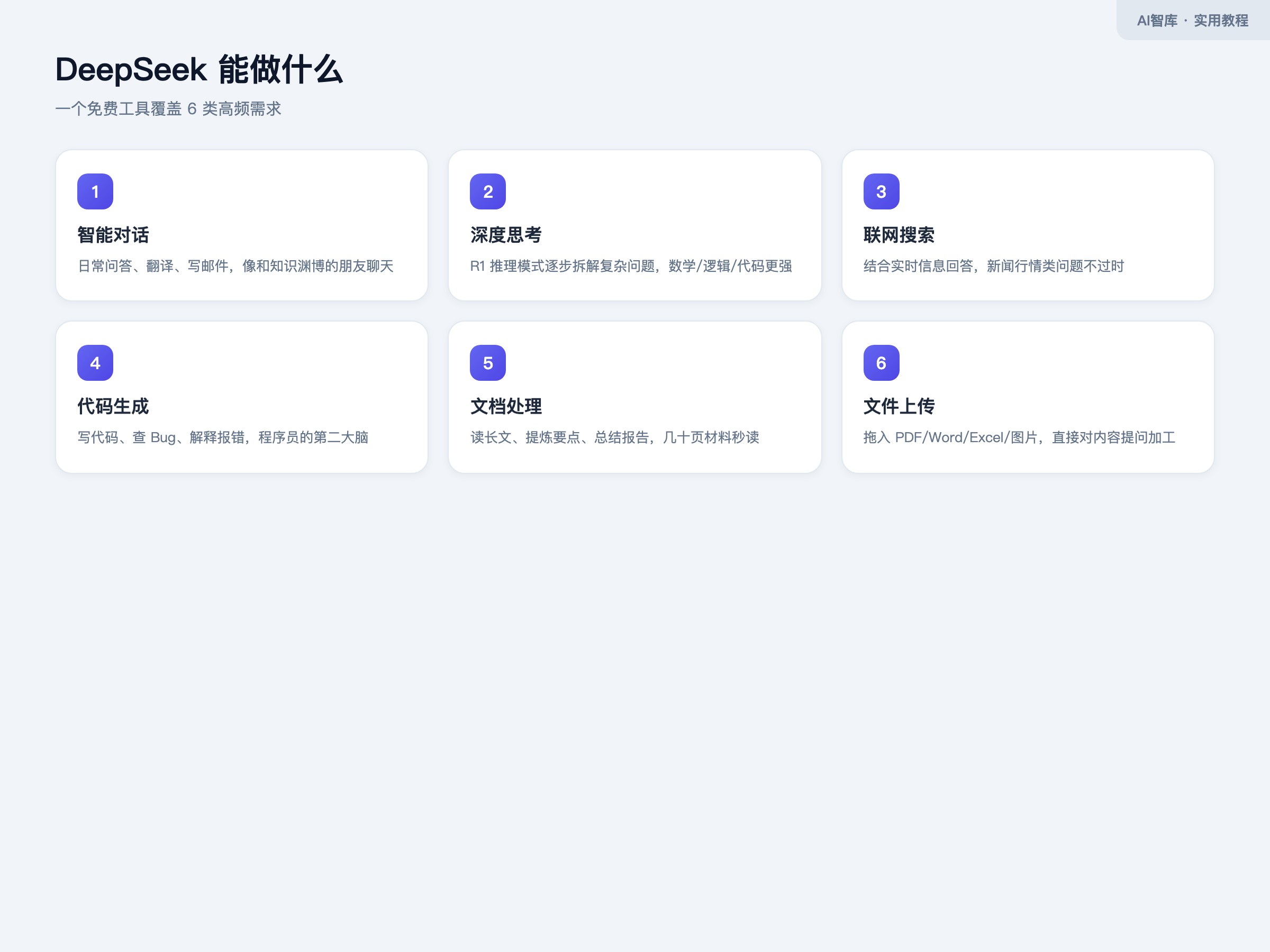Click the 写代码、查 Bug description text

click(x=223, y=438)
